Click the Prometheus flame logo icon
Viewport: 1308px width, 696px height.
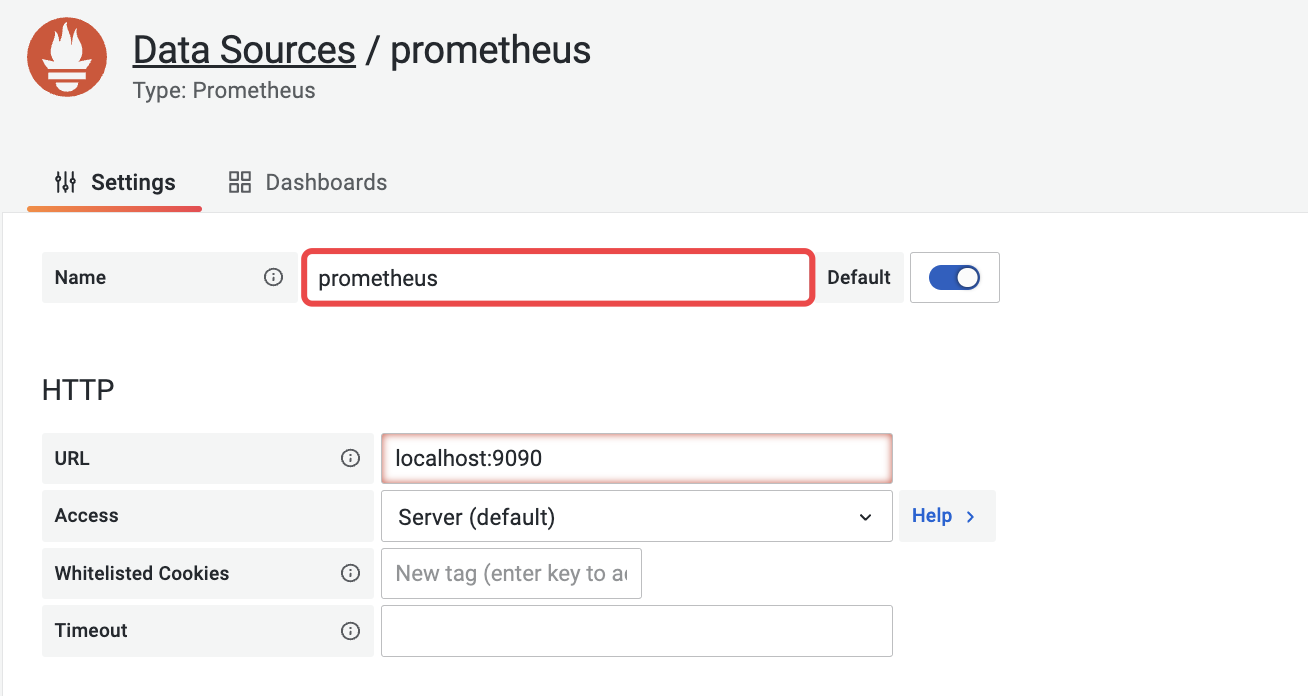67,57
